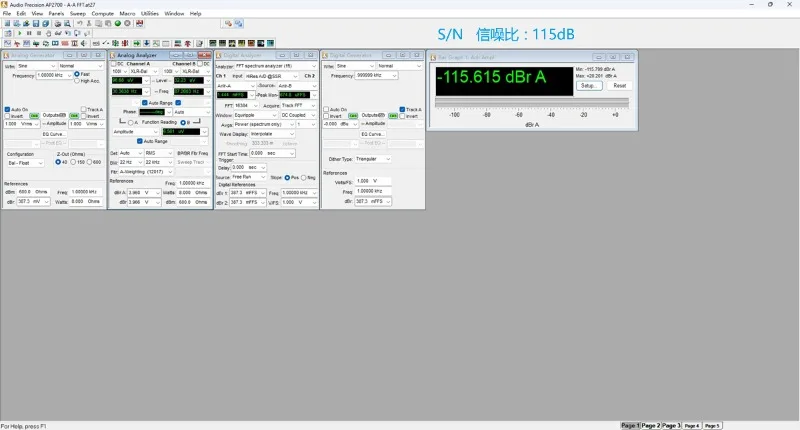The height and width of the screenshot is (430, 800).
Task: Click the green right-arrow toolbar icon
Action: point(137,43)
